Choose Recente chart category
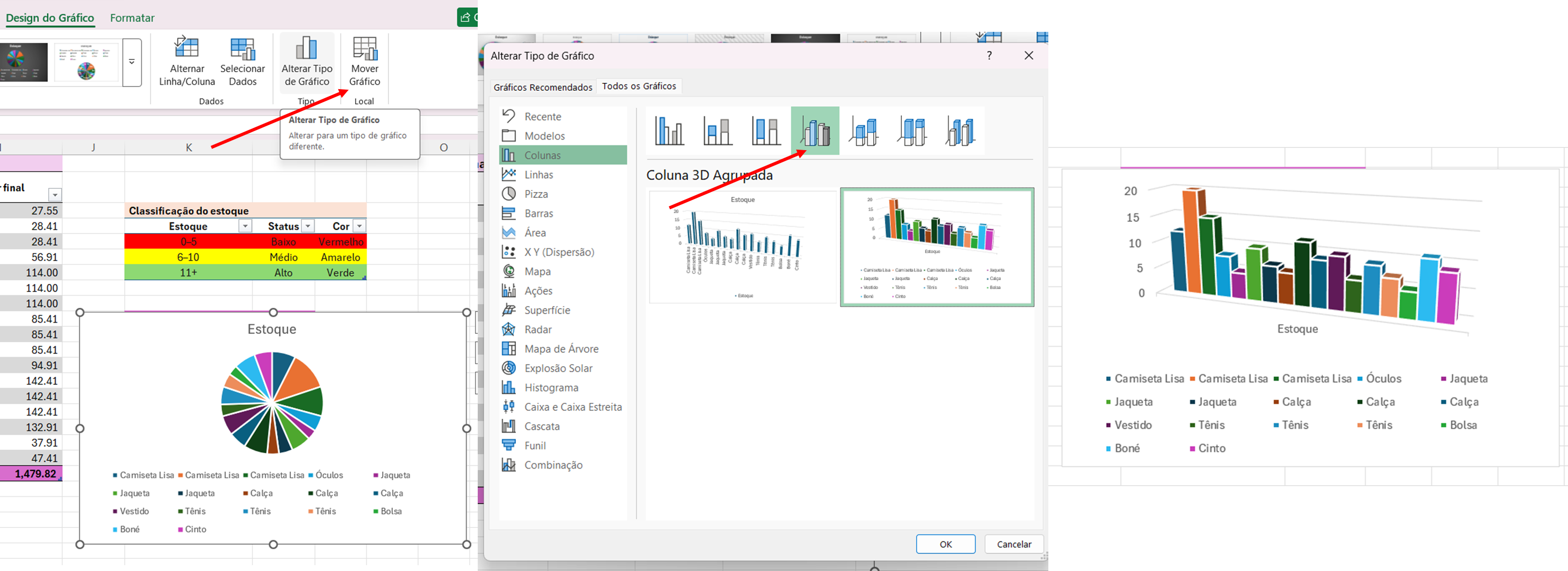The height and width of the screenshot is (571, 1568). pos(563,116)
